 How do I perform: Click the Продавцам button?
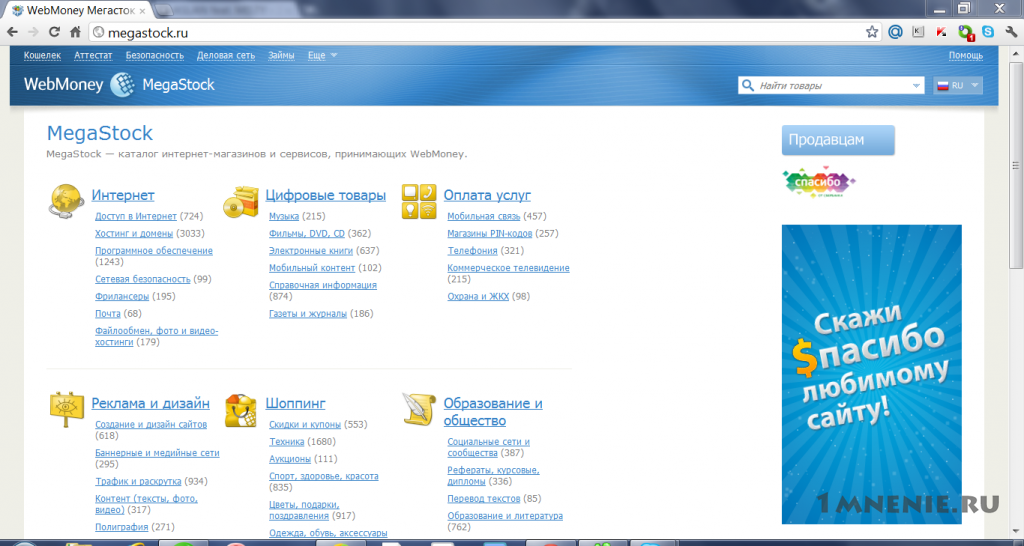click(838, 140)
